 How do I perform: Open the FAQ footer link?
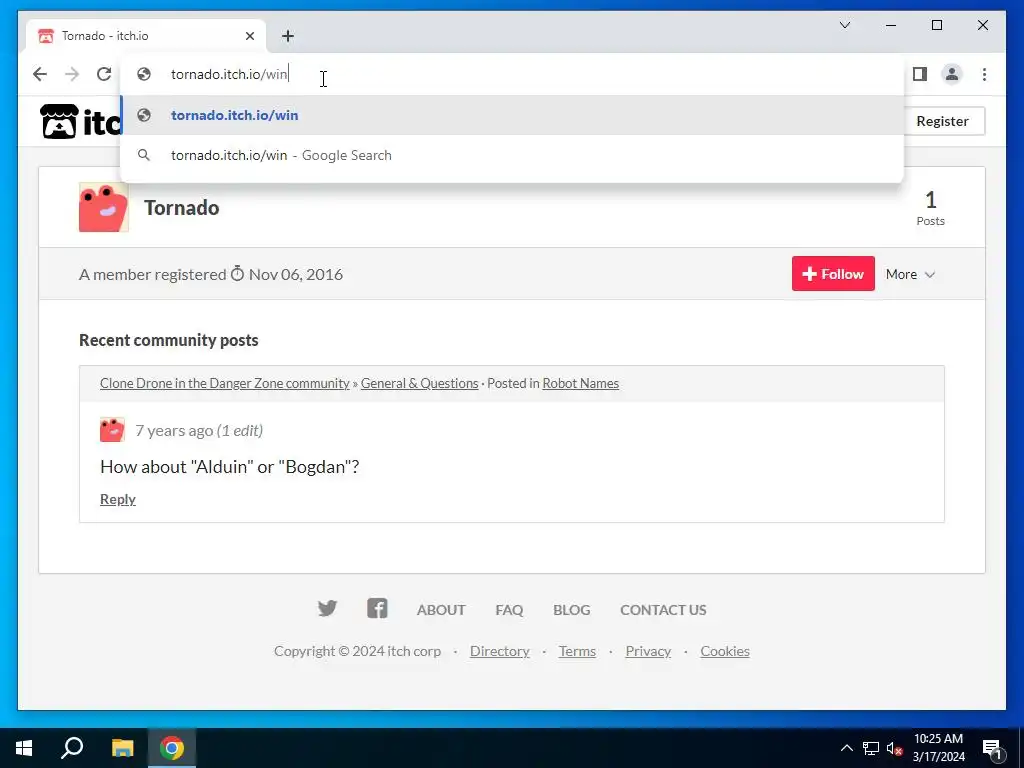click(509, 610)
